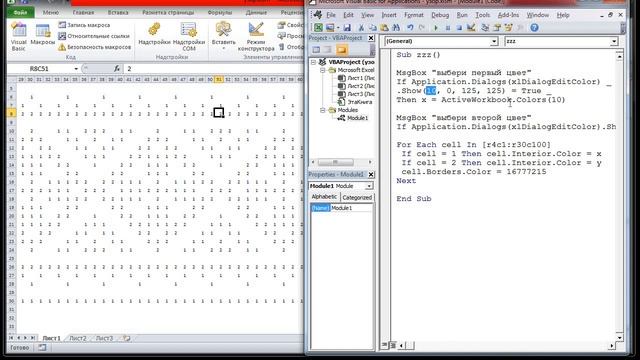Open the Excel Name Box dropdown arrow
This screenshot has width=640, height=360.
point(76,69)
